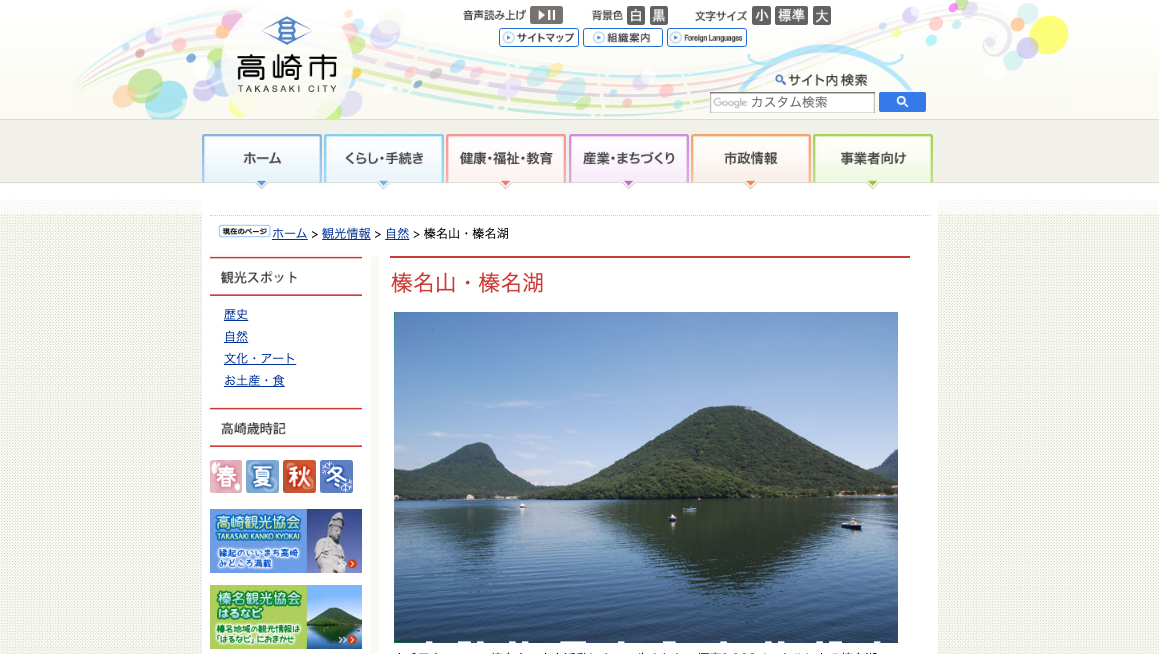This screenshot has width=1159, height=654.
Task: Click the autumn (秋) season icon
Action: [299, 477]
